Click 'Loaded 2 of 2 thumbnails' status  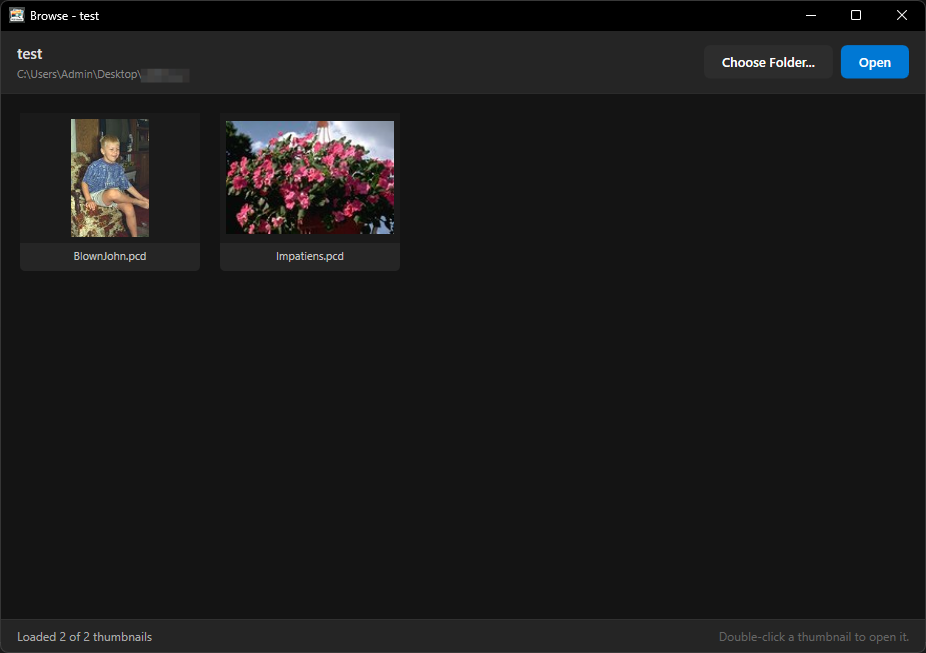click(x=84, y=636)
